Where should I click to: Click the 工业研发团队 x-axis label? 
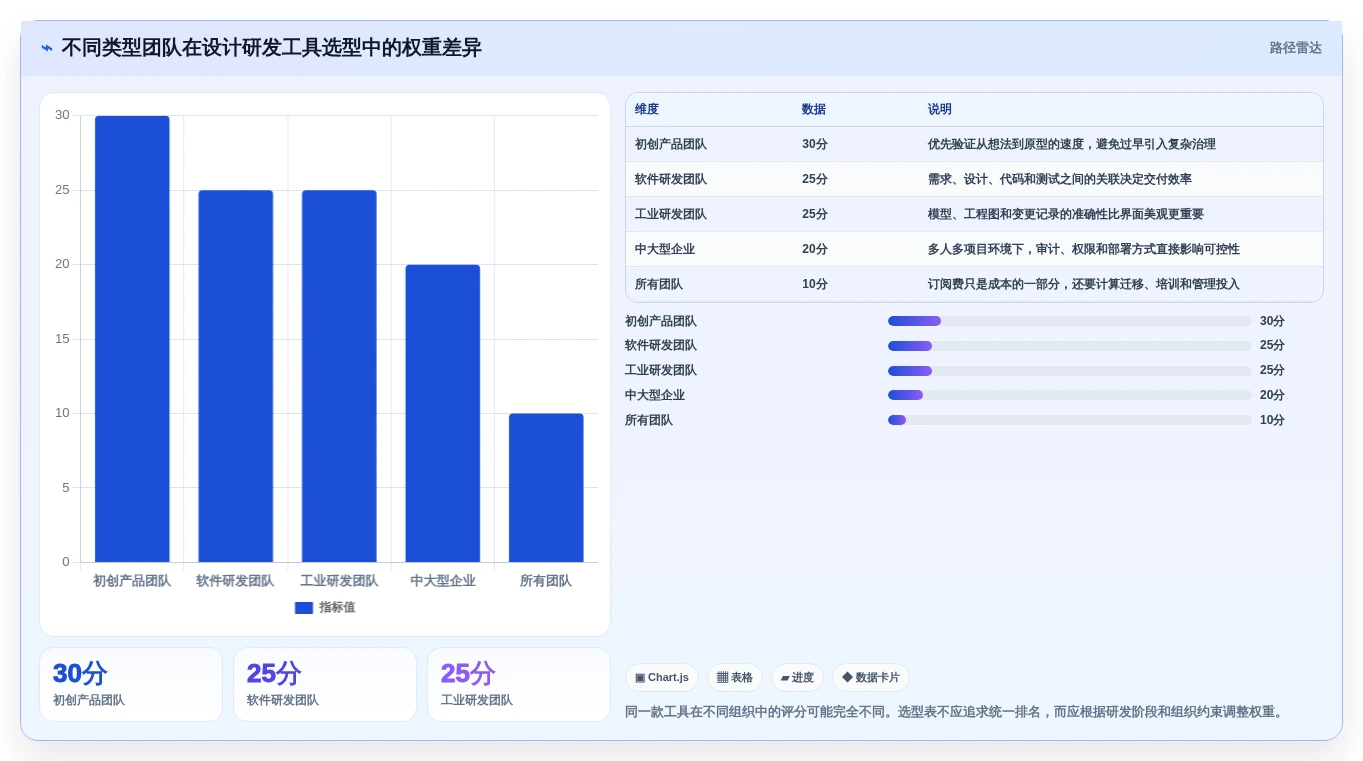coord(339,581)
